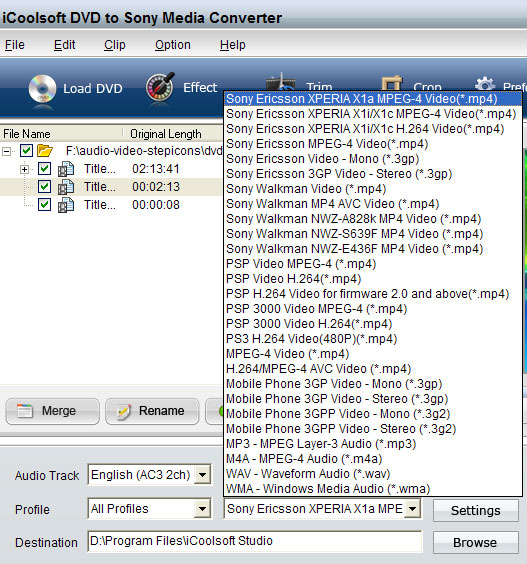Choose Sony Ericsson MPEG-4 Video (*.mp4)
The width and height of the screenshot is (527, 564).
[x=373, y=144]
